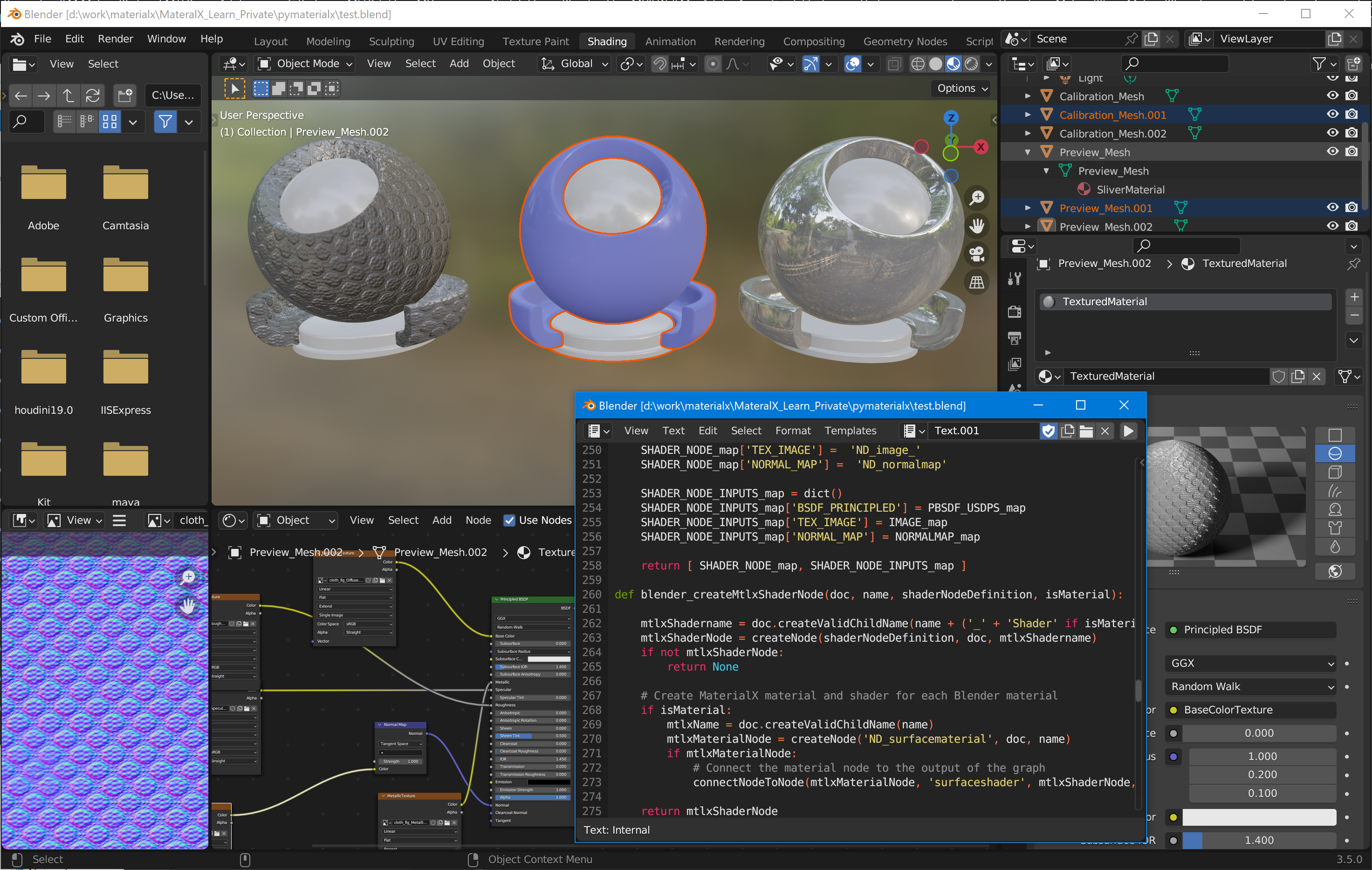Select rendered viewport shading
Screen dimensions: 1372x870
click(972, 64)
